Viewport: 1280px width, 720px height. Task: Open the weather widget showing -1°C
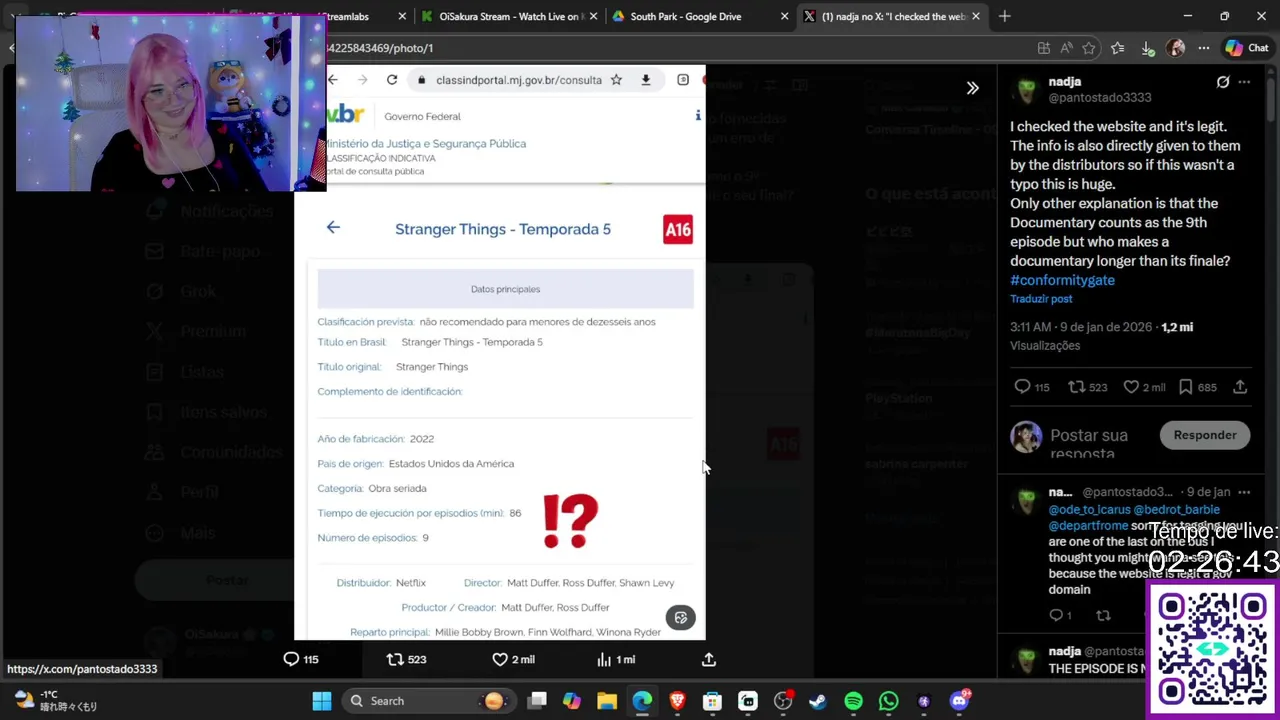point(56,700)
